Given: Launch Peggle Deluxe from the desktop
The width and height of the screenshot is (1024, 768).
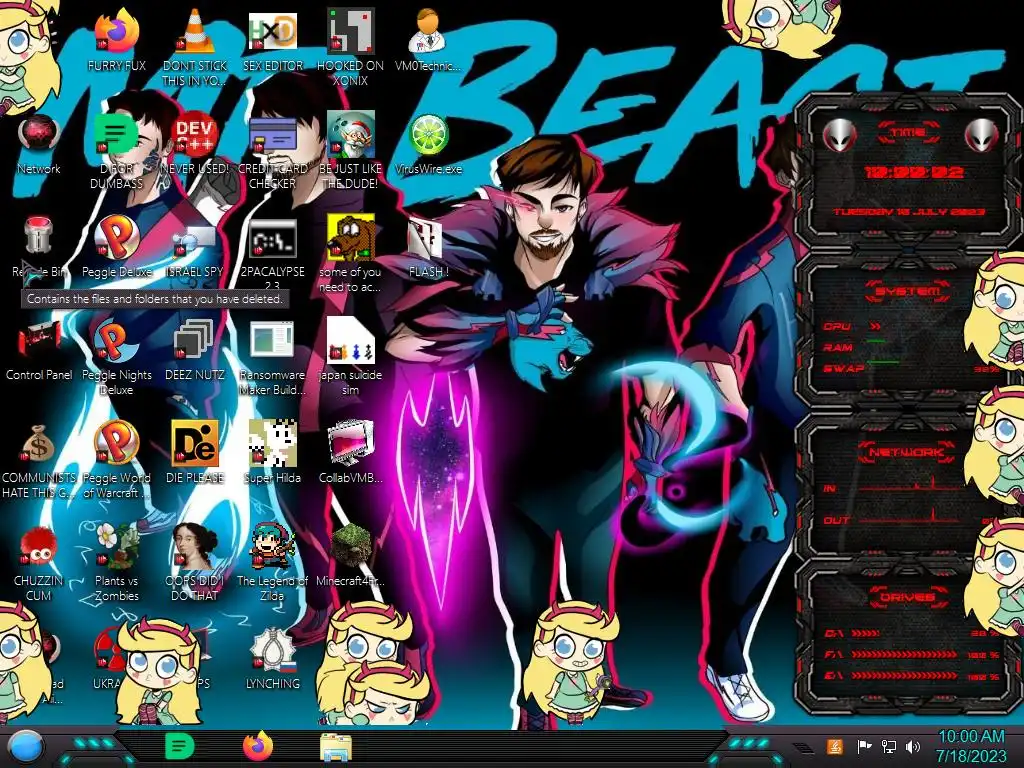Looking at the screenshot, I should pyautogui.click(x=117, y=239).
